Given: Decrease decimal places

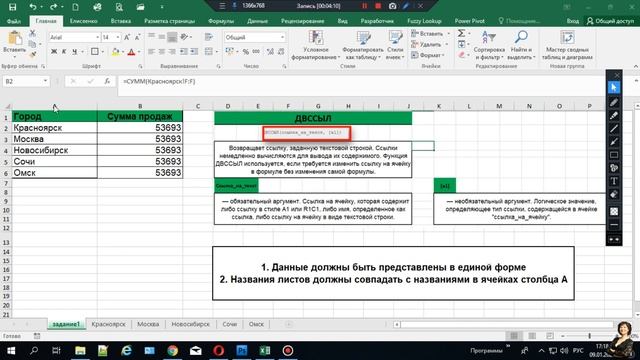Looking at the screenshot, I should (281, 51).
